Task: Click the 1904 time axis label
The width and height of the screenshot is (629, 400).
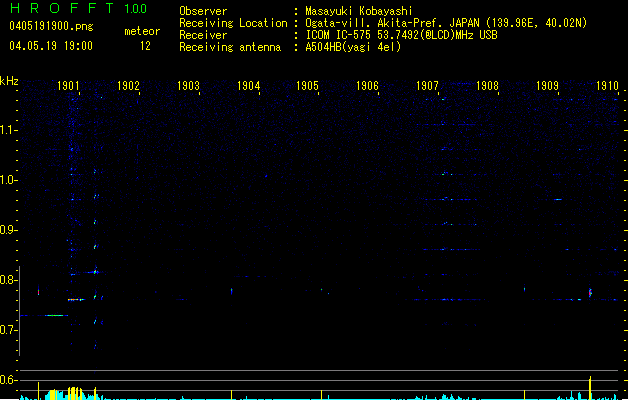Action: click(x=248, y=86)
